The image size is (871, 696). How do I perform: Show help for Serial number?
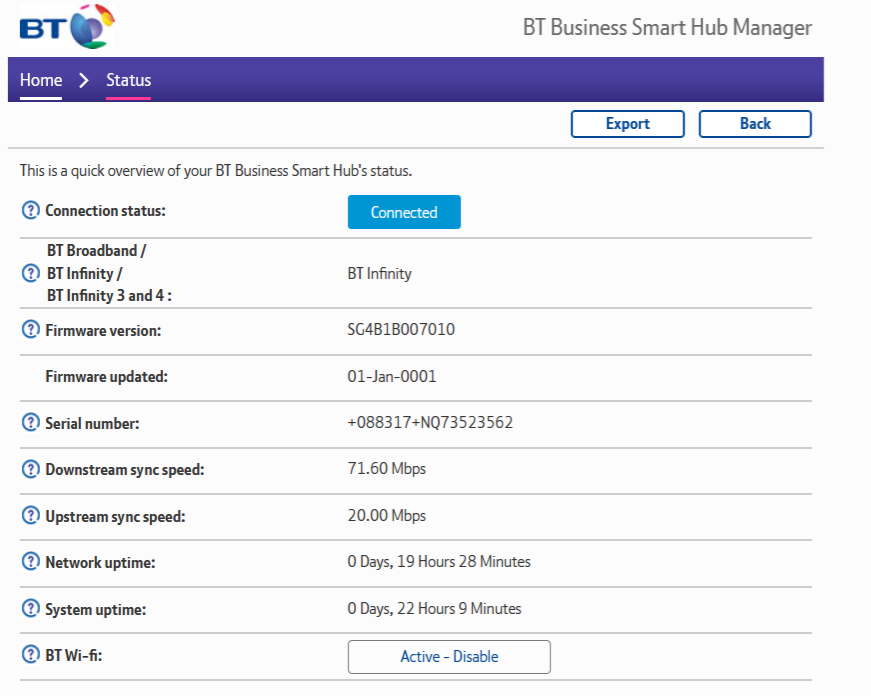tap(31, 423)
